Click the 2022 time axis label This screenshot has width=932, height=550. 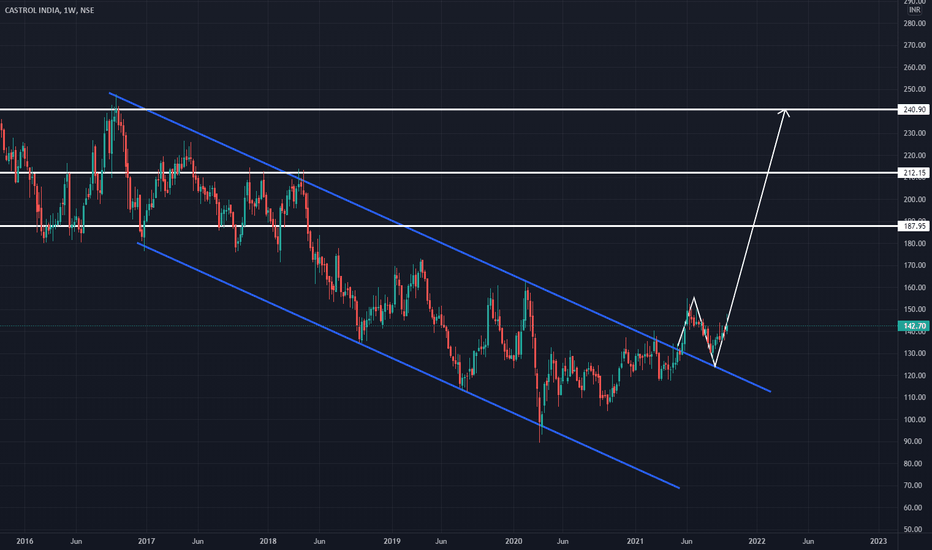coord(757,541)
